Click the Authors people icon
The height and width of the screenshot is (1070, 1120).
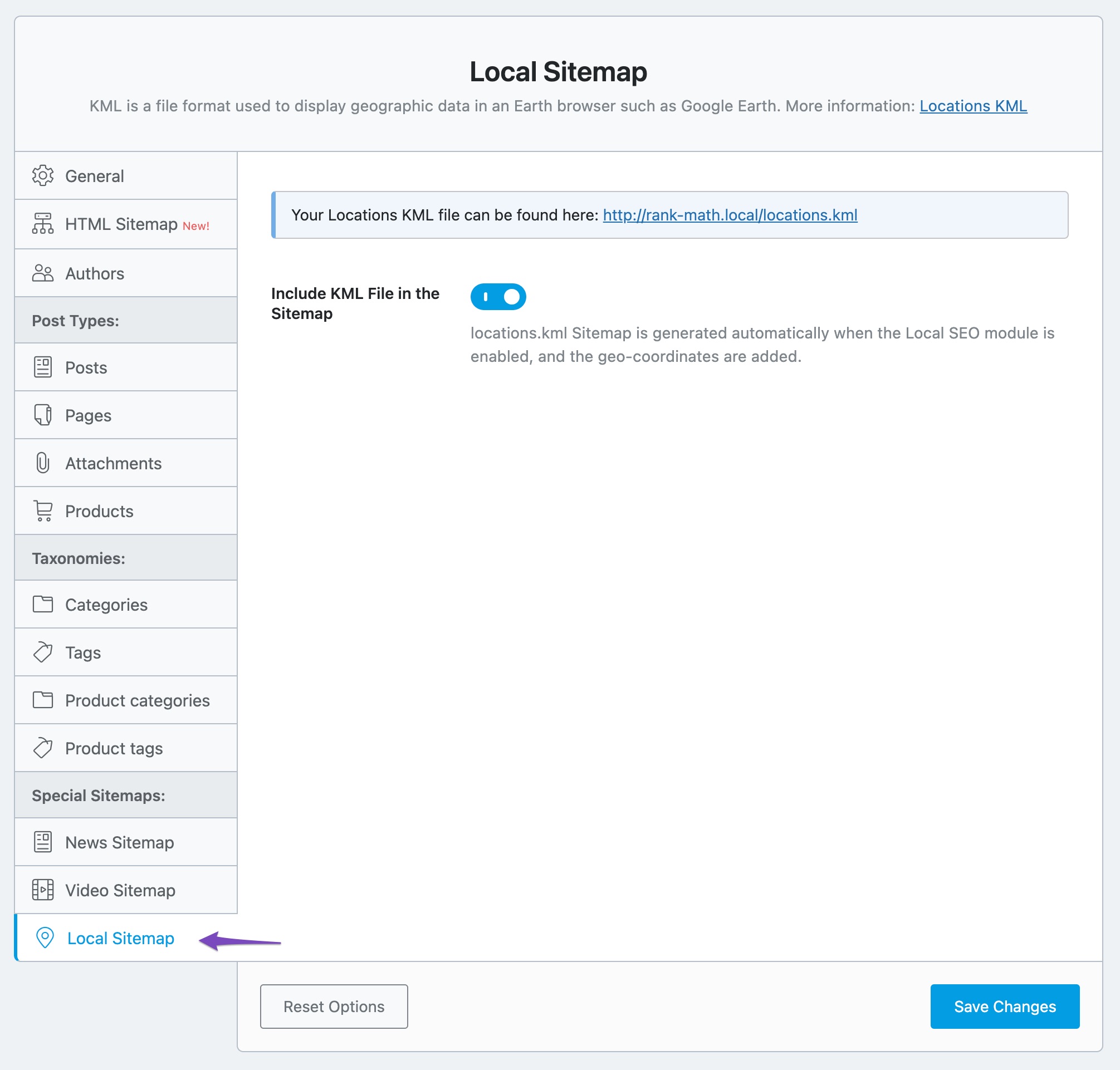(43, 273)
